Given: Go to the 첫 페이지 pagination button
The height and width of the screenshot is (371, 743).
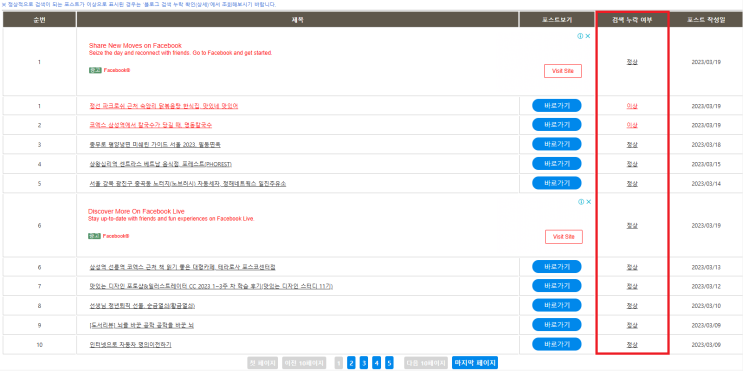Looking at the screenshot, I should (x=263, y=363).
